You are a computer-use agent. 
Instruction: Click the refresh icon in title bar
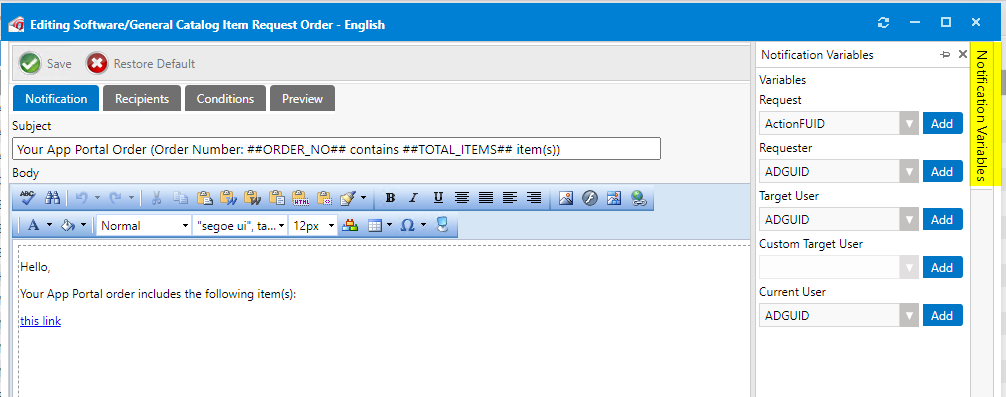(883, 23)
